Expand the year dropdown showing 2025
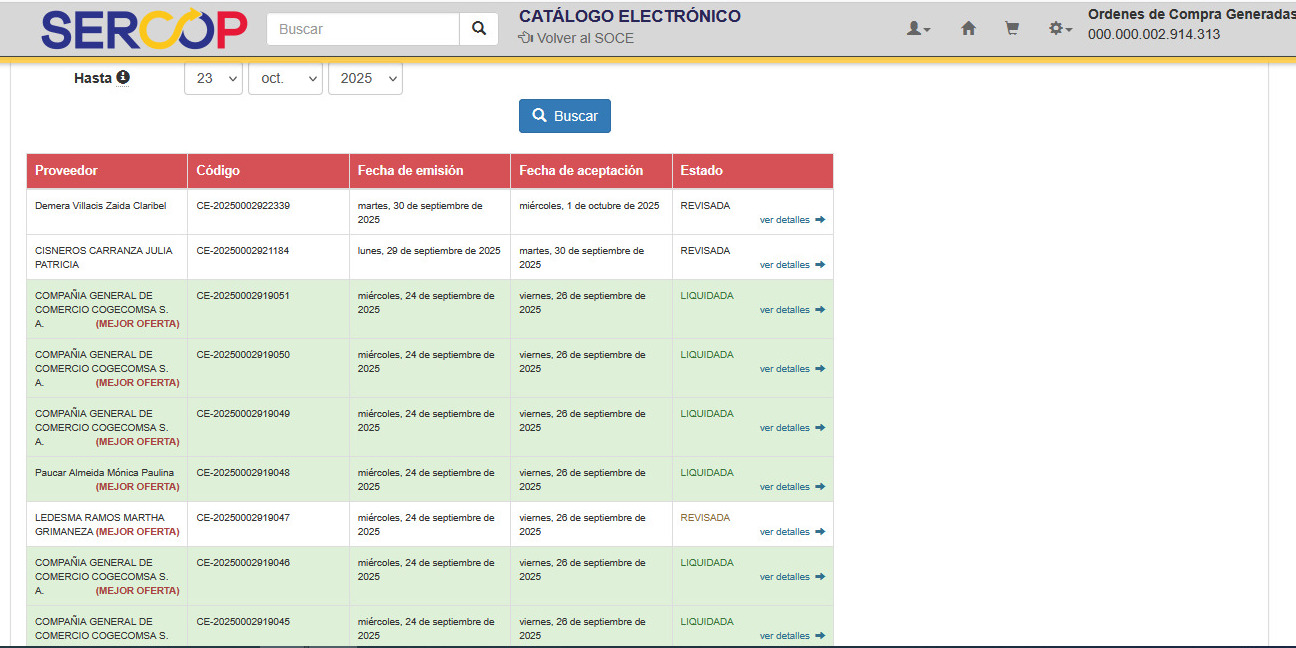This screenshot has height=648, width=1296. click(x=365, y=78)
